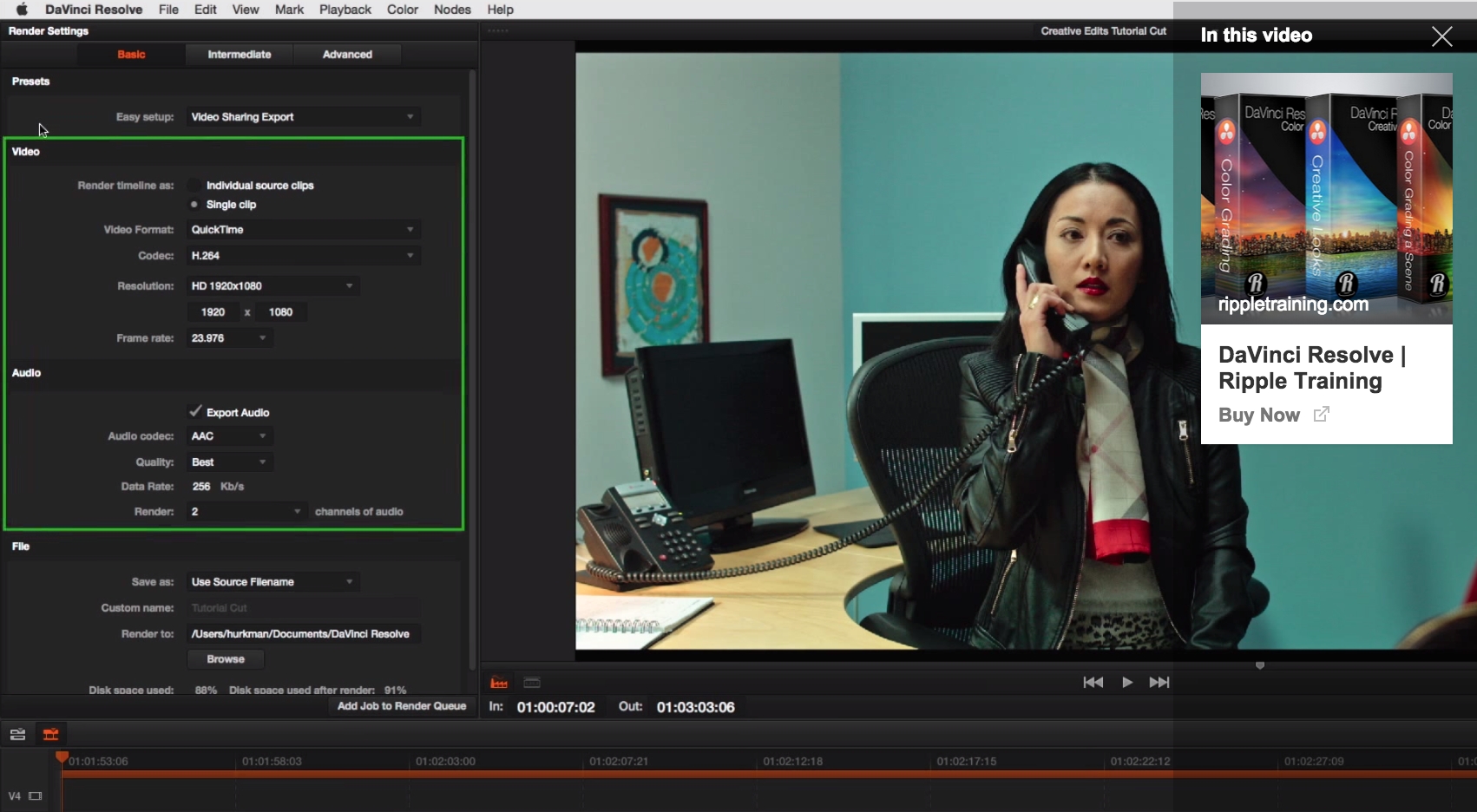Viewport: 1477px width, 812px height.
Task: Click the orange playhead on timeline ruler
Action: coord(62,757)
